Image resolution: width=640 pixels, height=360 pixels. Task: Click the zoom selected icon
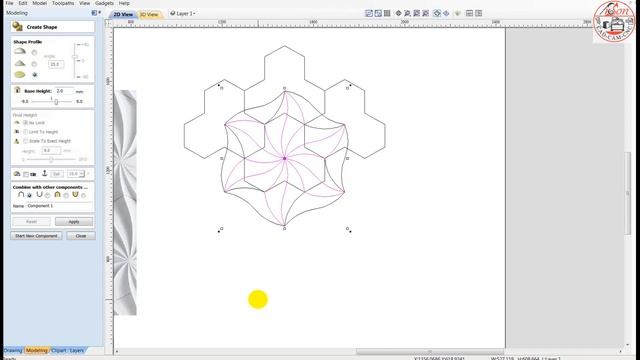(425, 13)
